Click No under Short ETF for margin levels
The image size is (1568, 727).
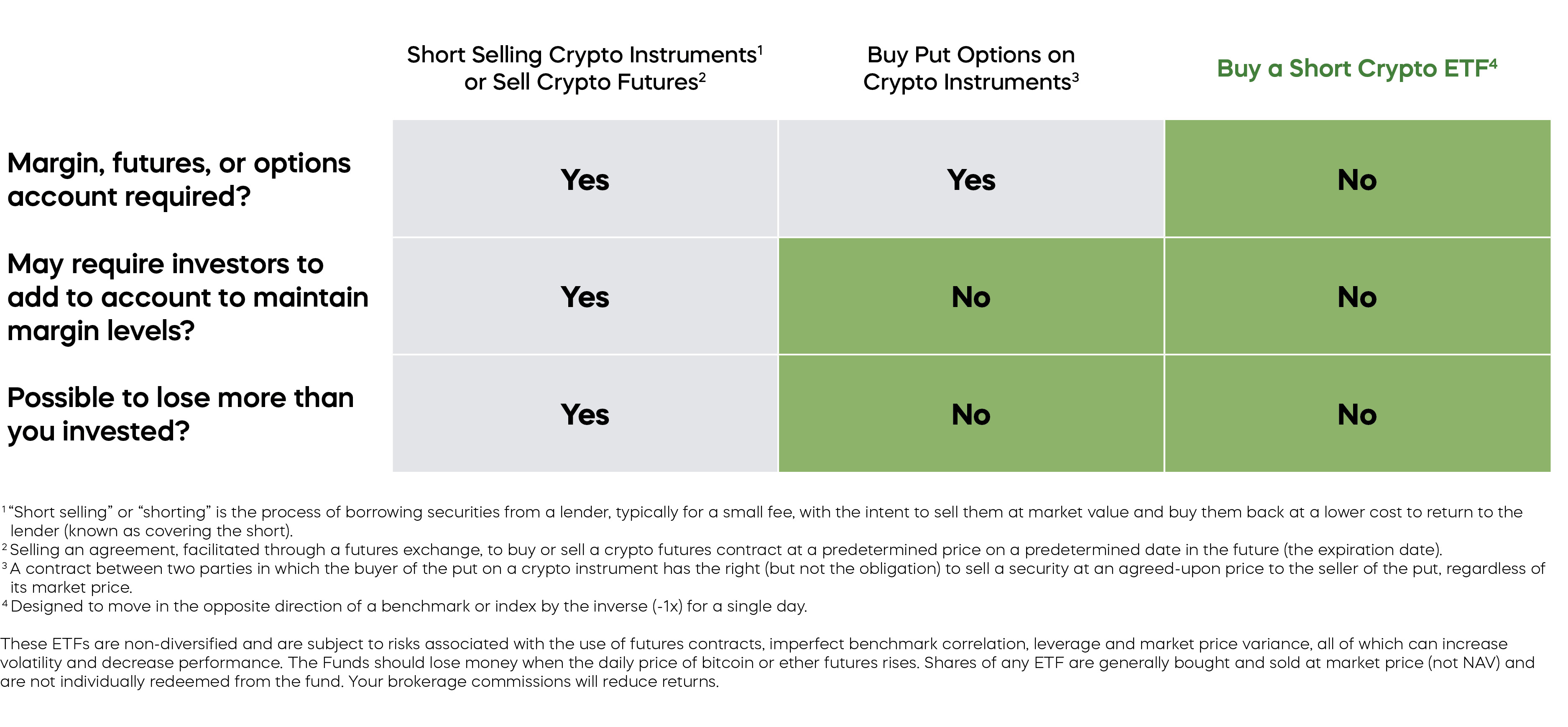point(1357,297)
